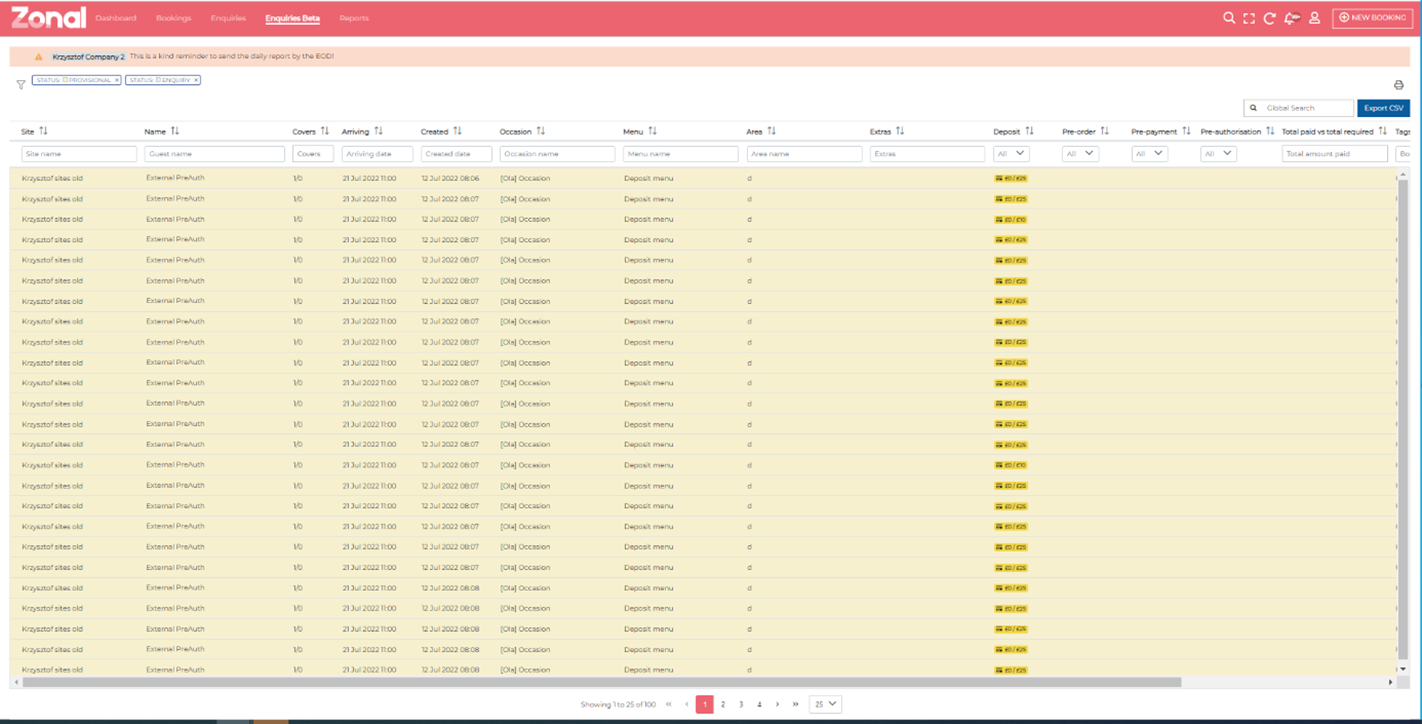Open the notifications bell
This screenshot has width=1422, height=724.
[1291, 18]
